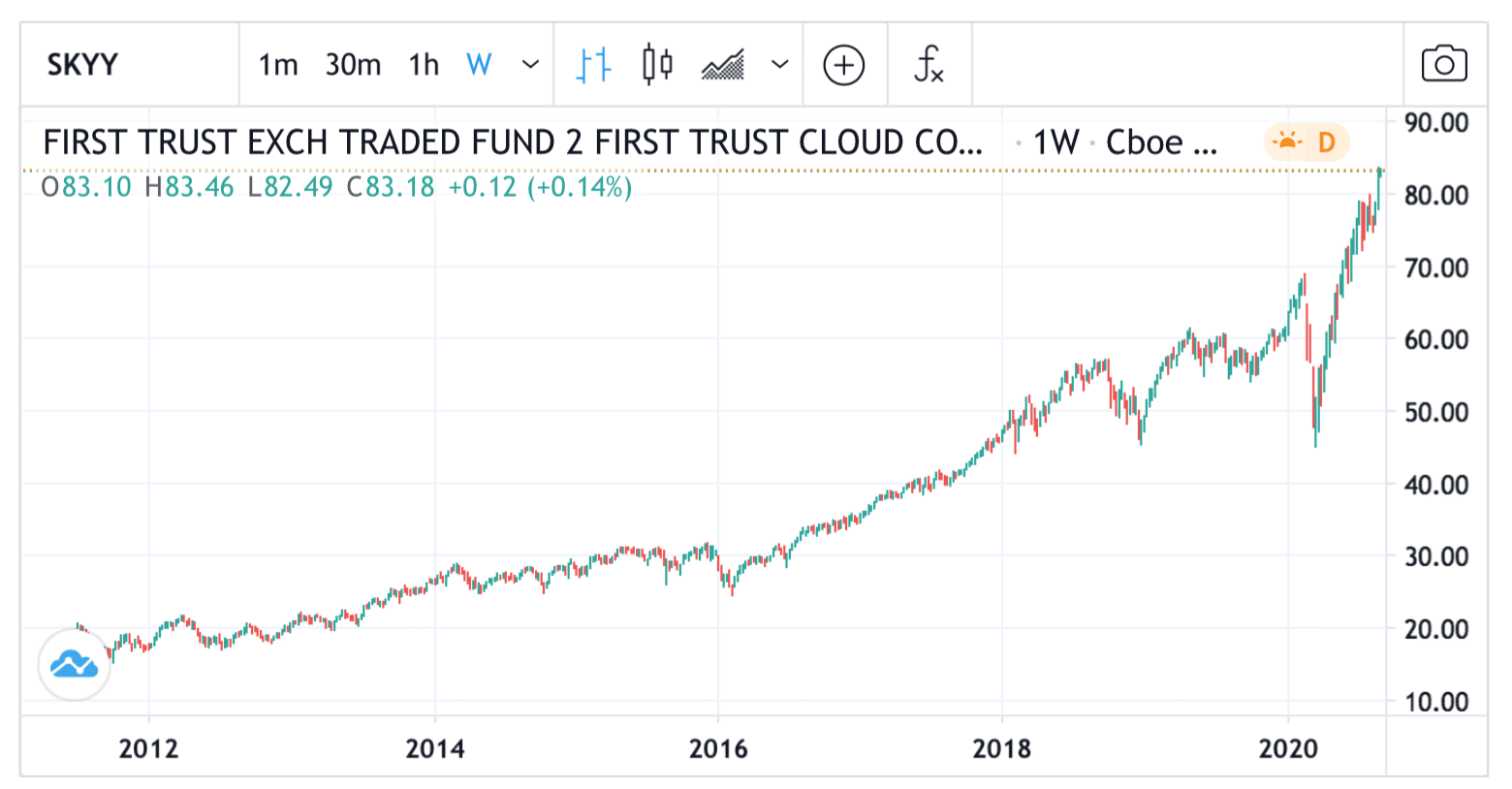Select the Bars chart style icon
1512x789 pixels.
591,65
